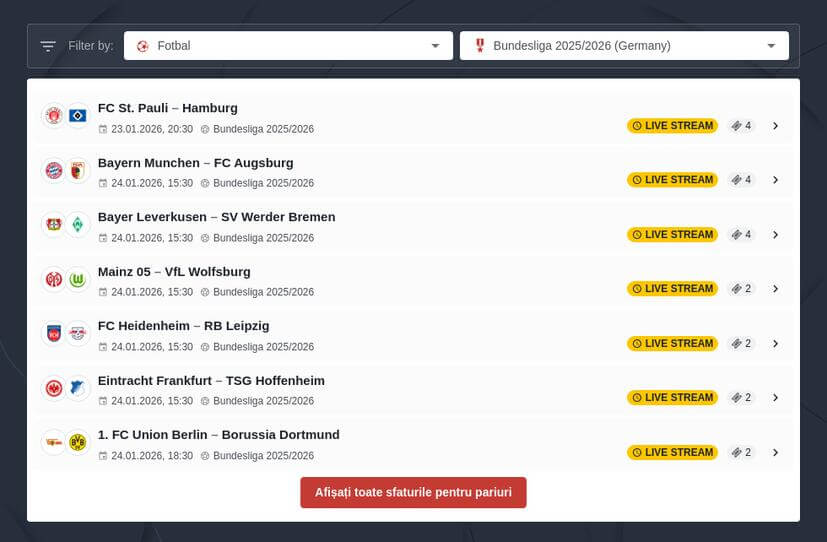827x542 pixels.
Task: Click Afișați toate sfaturile pentru pariuri button
Action: point(413,493)
